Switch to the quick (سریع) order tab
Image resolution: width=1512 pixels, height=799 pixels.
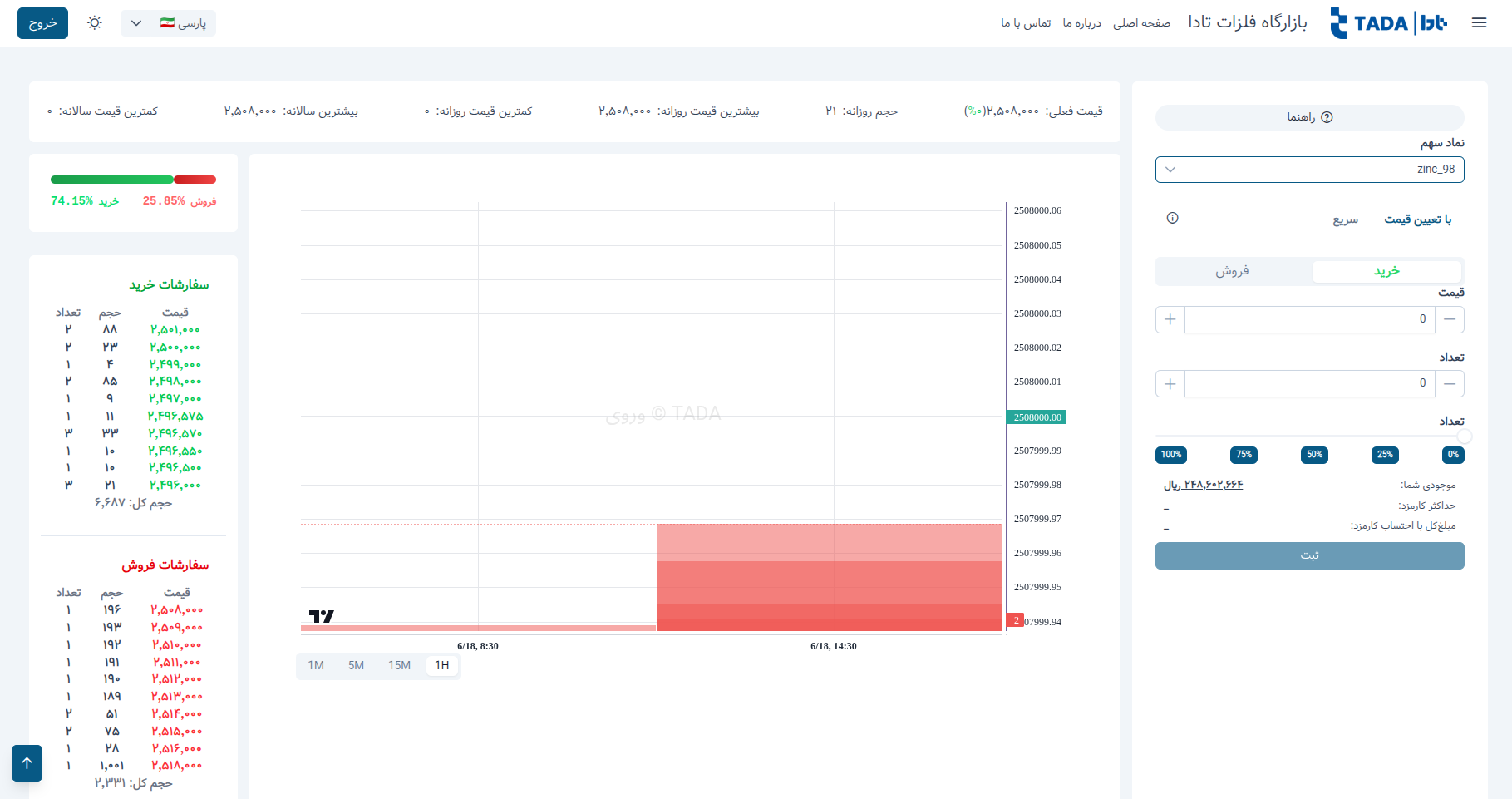click(1345, 220)
